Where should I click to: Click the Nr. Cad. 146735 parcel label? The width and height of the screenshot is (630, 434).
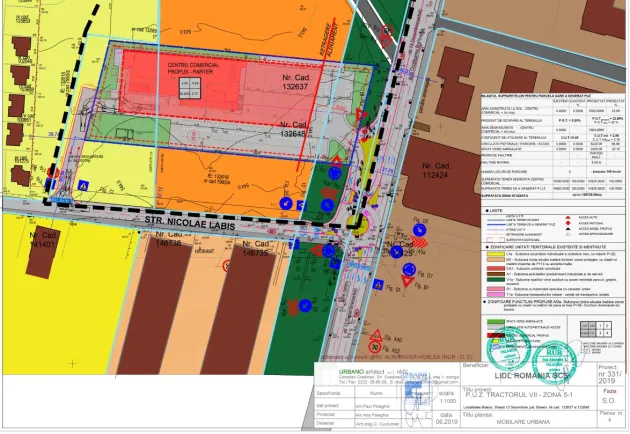coord(256,248)
